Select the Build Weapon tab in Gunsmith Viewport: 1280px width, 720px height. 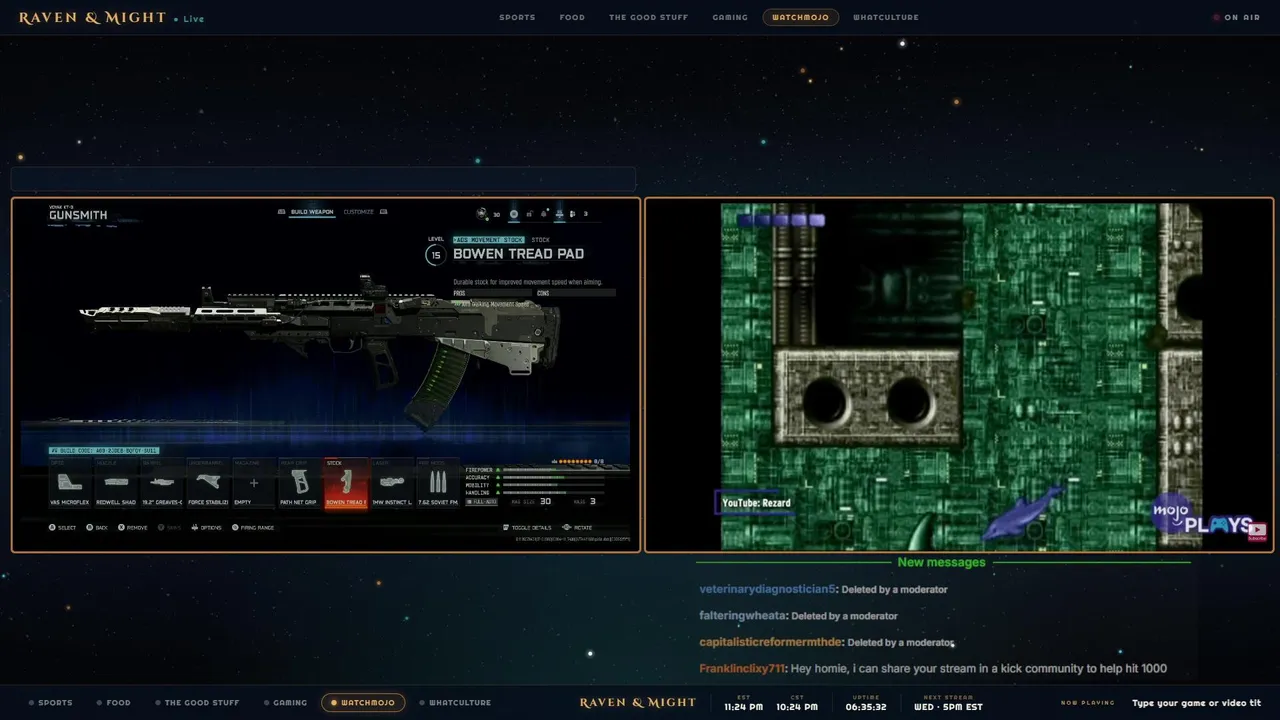[x=312, y=212]
